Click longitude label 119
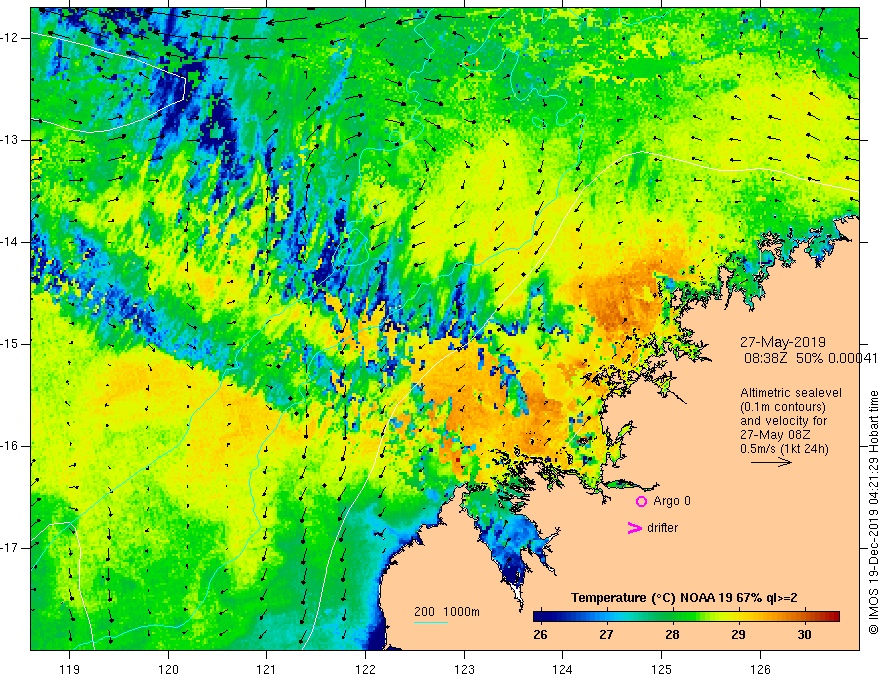The width and height of the screenshot is (880, 680). coord(70,669)
